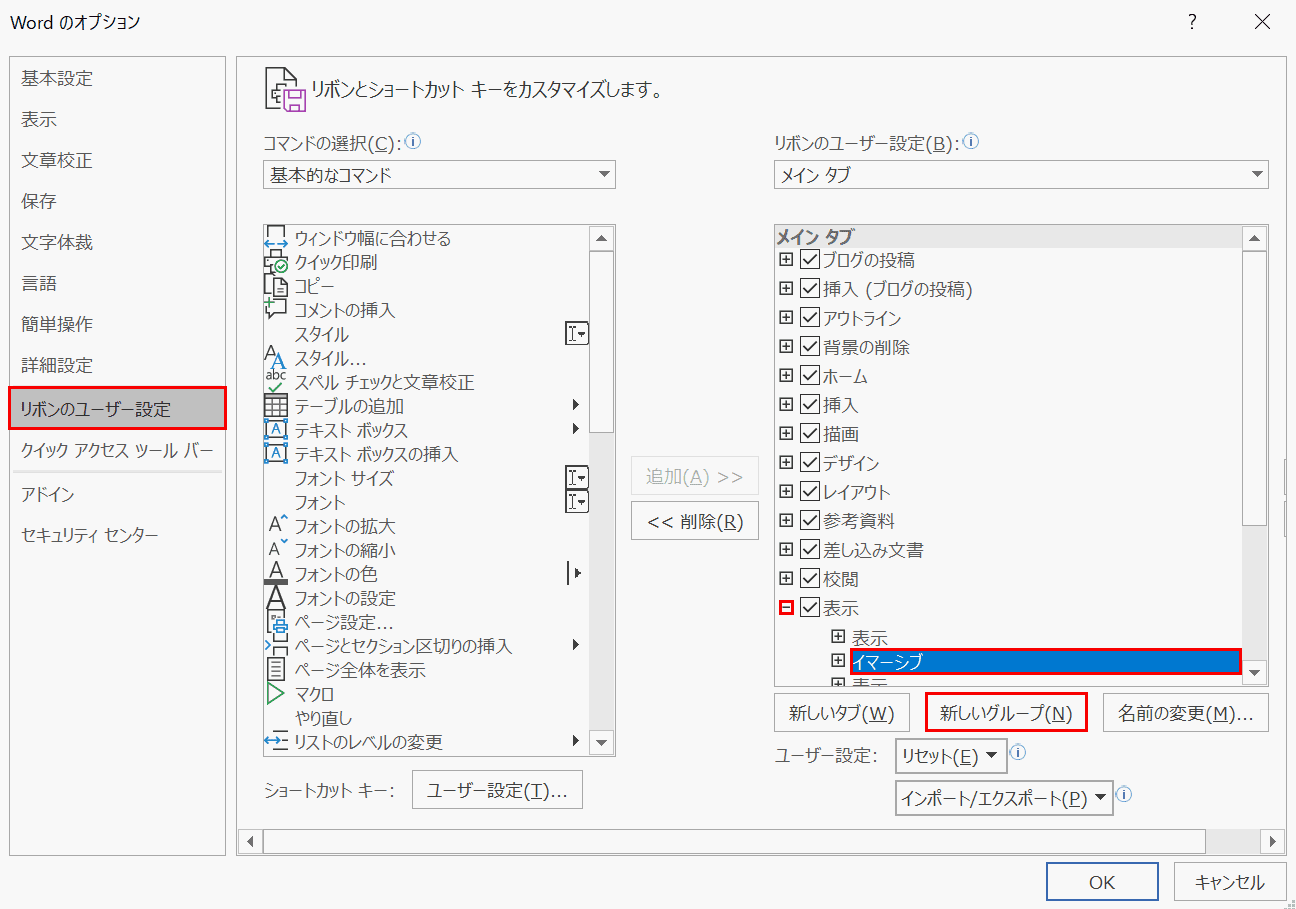The image size is (1296, 909).
Task: Click info icon beside リボンのユーザー設定 label
Action: [970, 142]
